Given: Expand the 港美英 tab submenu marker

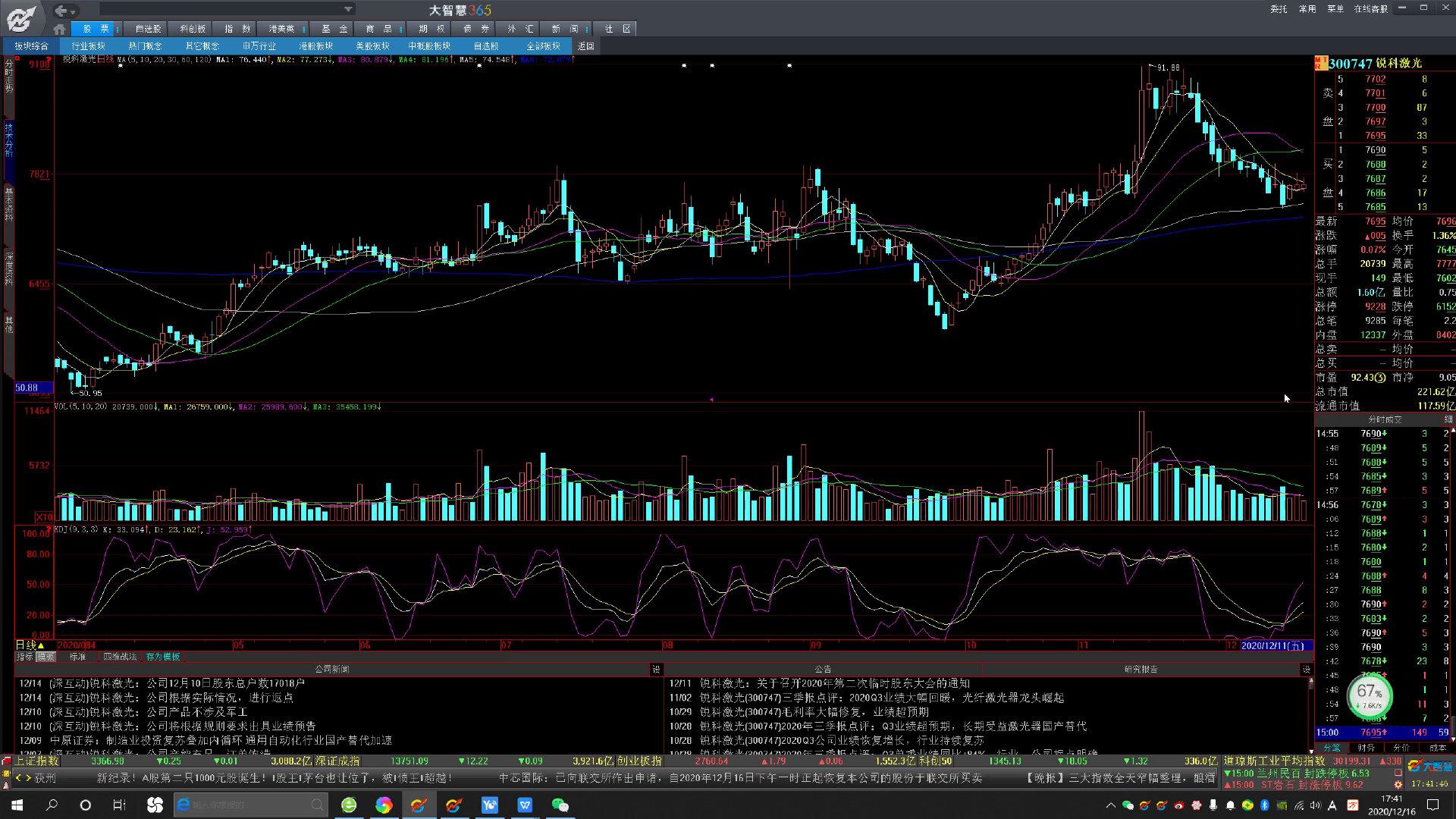Looking at the screenshot, I should 303,30.
